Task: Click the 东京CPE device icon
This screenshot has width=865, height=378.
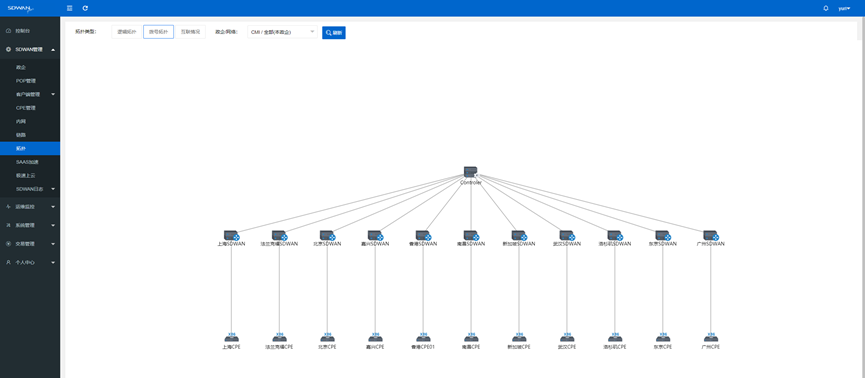Action: (x=663, y=338)
